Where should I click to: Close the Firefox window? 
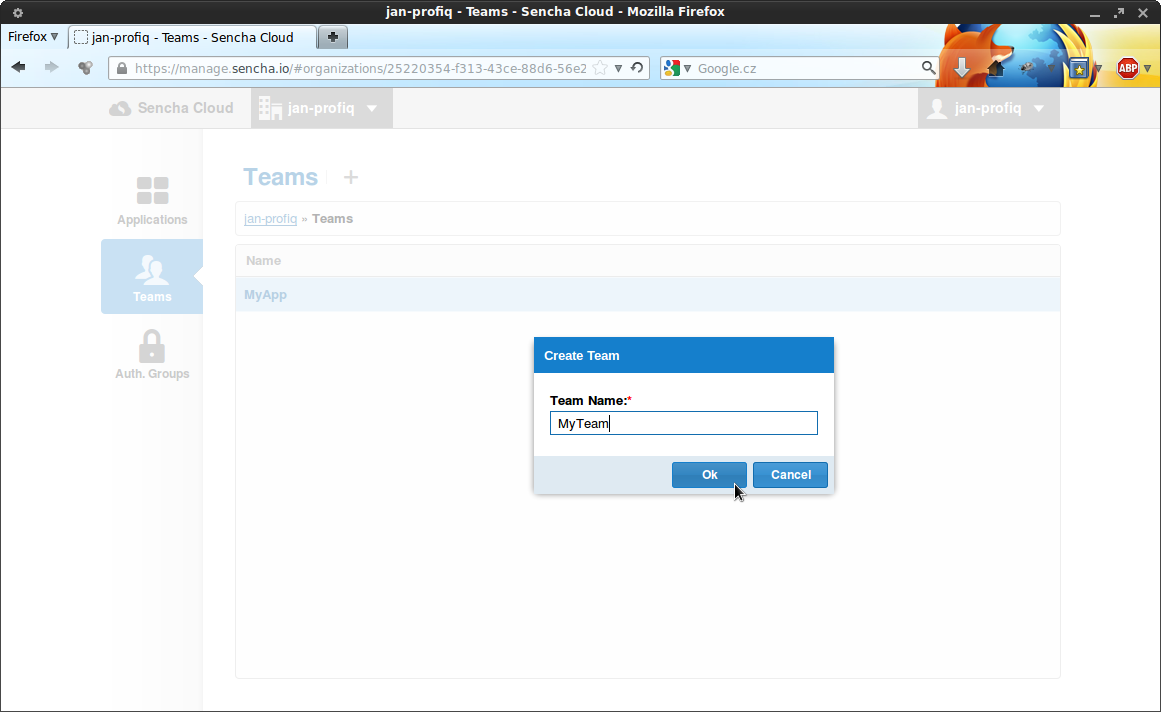(x=1142, y=13)
